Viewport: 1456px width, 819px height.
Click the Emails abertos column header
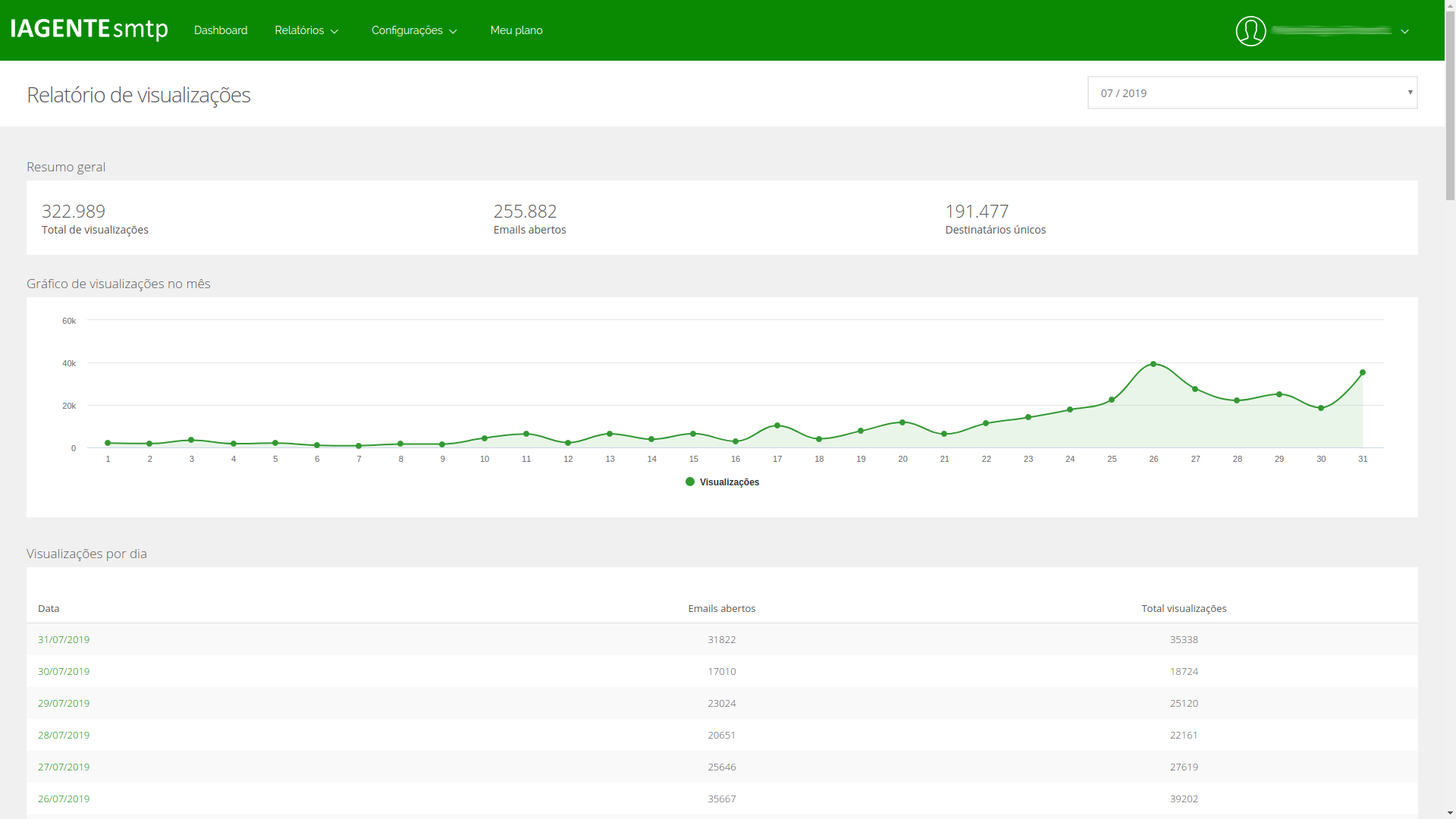tap(721, 608)
